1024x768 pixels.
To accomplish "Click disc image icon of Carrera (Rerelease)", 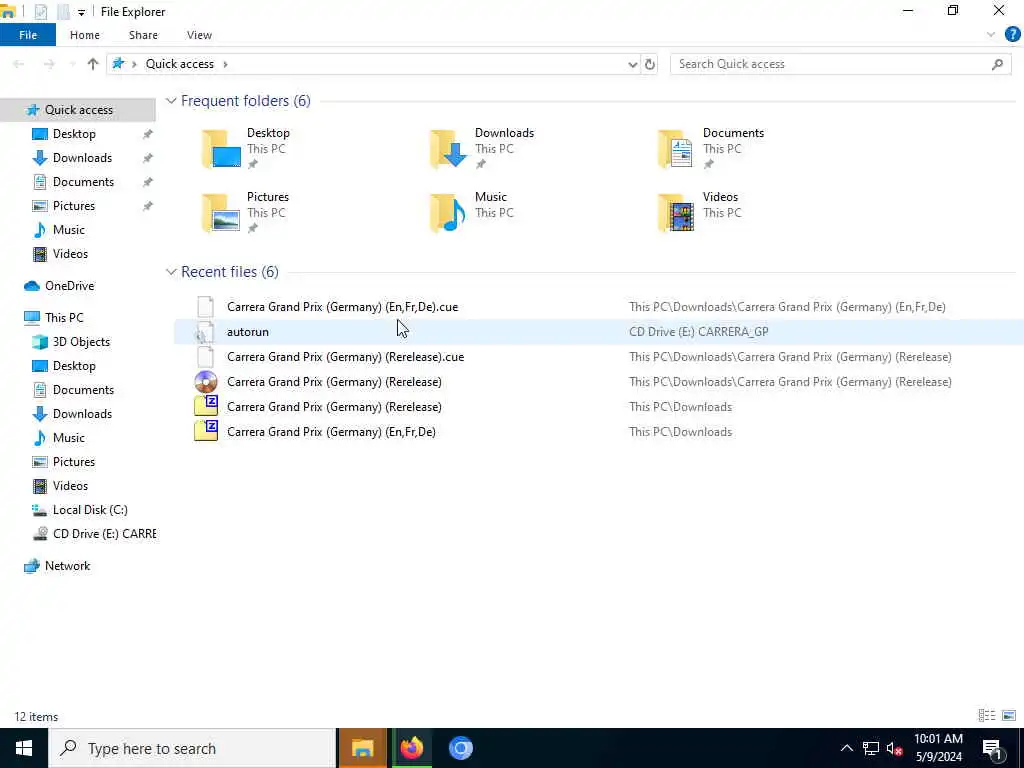I will tap(206, 382).
